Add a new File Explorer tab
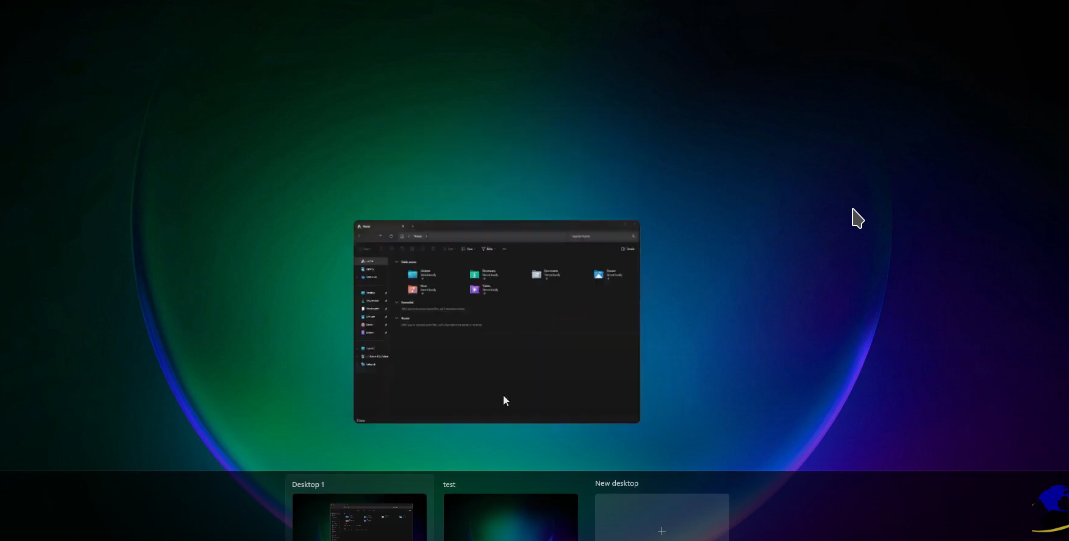Image resolution: width=1069 pixels, height=541 pixels. click(x=412, y=226)
